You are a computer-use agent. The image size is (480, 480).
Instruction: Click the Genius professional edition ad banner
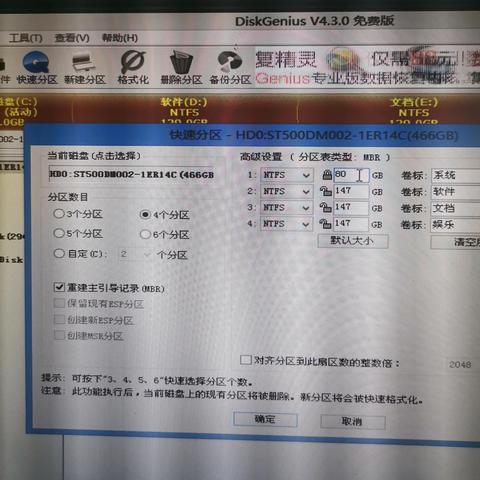pos(367,67)
